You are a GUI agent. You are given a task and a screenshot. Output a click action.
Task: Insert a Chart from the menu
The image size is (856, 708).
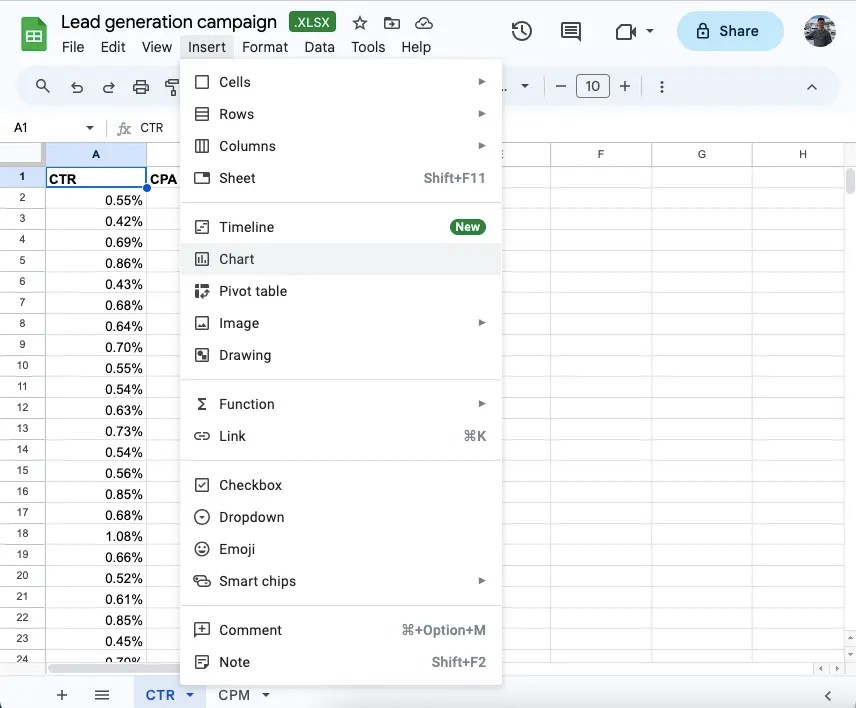(237, 259)
